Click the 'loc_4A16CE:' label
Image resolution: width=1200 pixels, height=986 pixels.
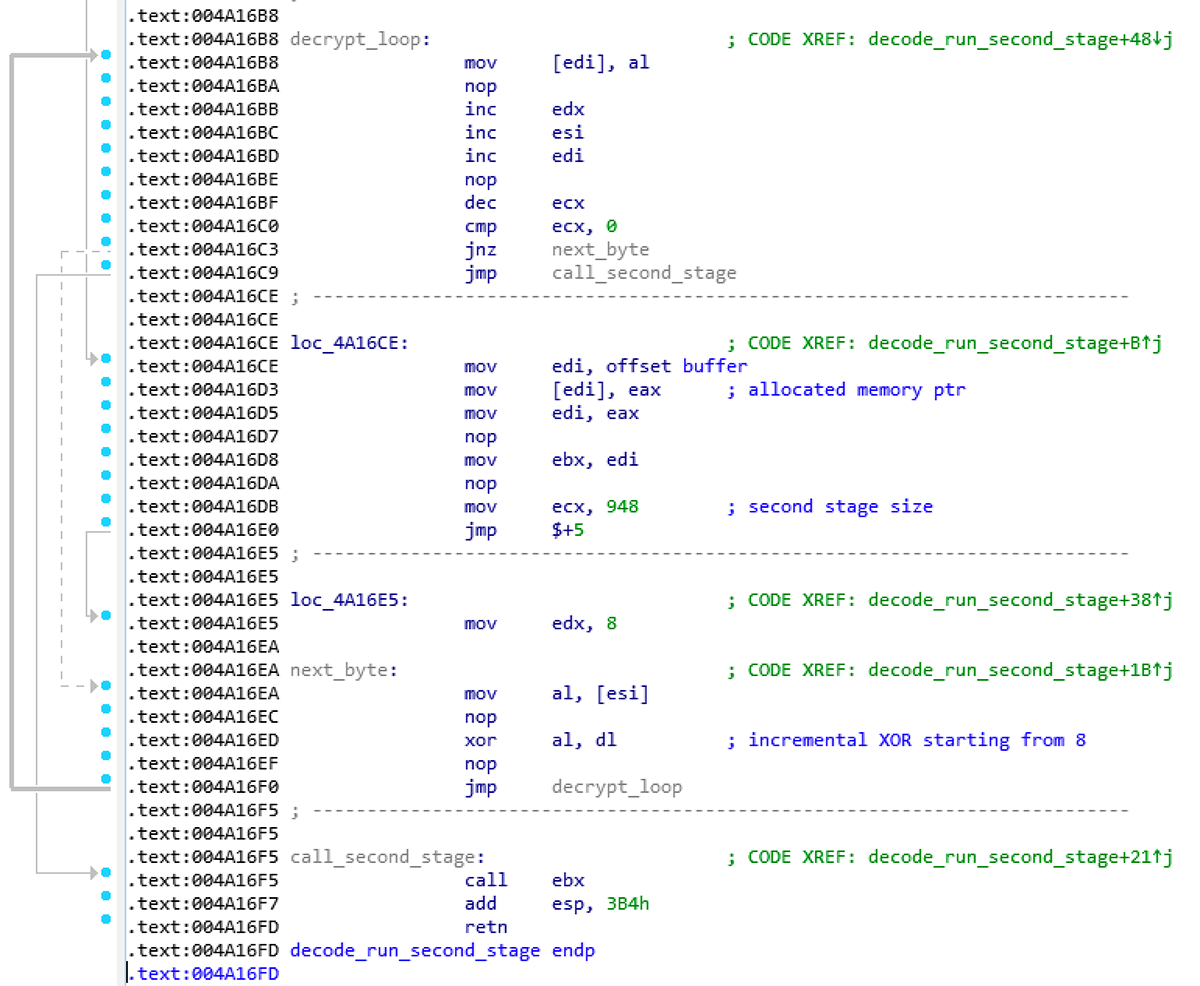(349, 343)
